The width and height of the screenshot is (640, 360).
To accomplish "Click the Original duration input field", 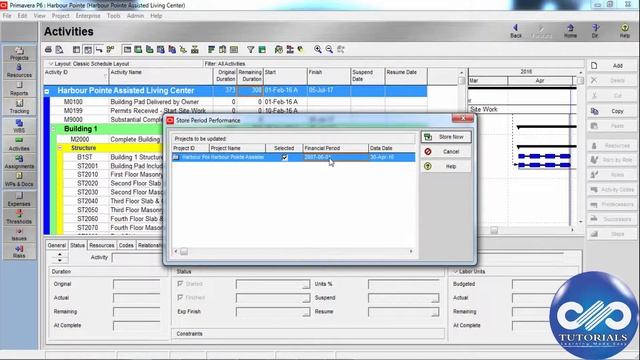I will (x=136, y=284).
